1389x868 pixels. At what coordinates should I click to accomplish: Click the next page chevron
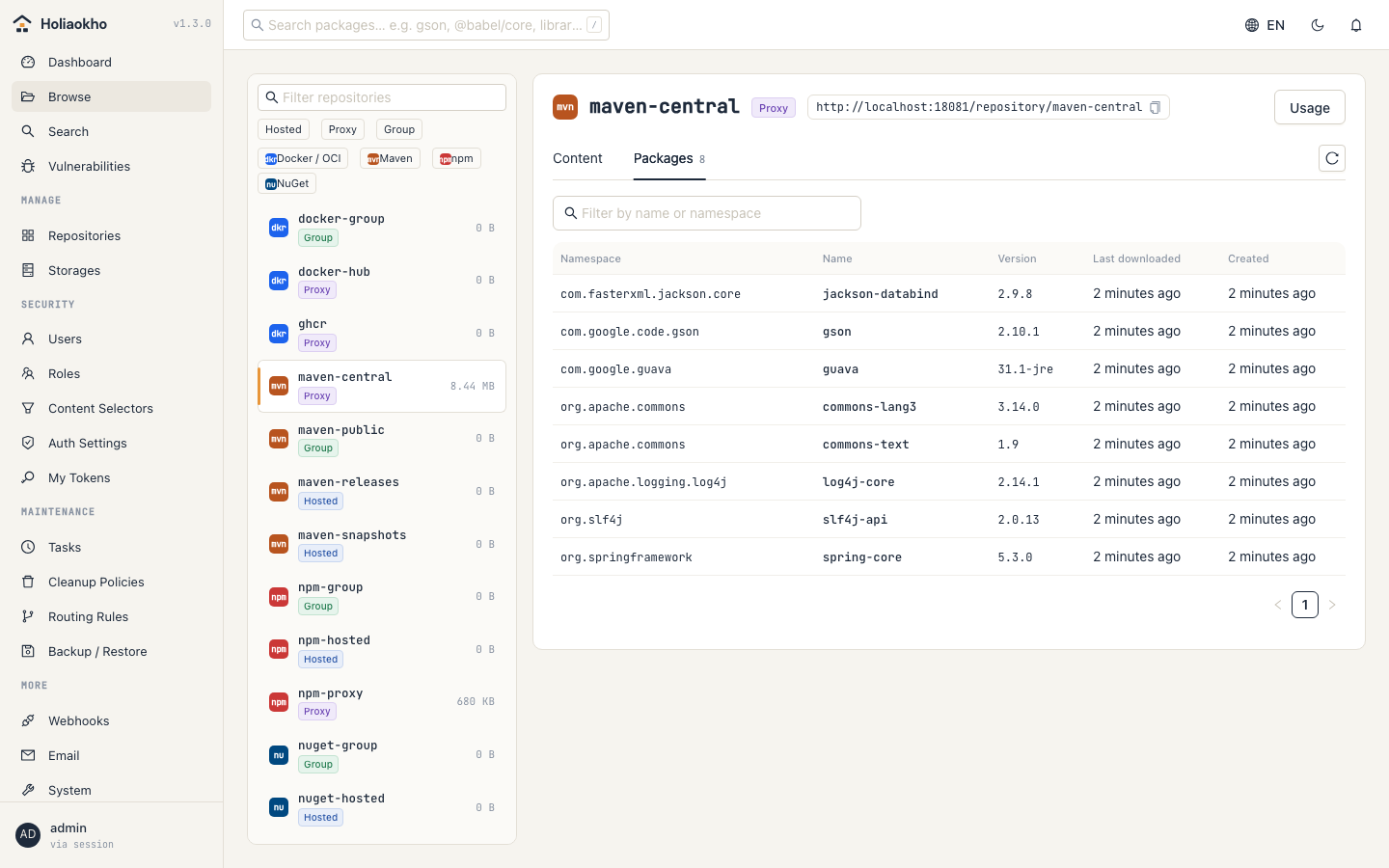point(1332,605)
